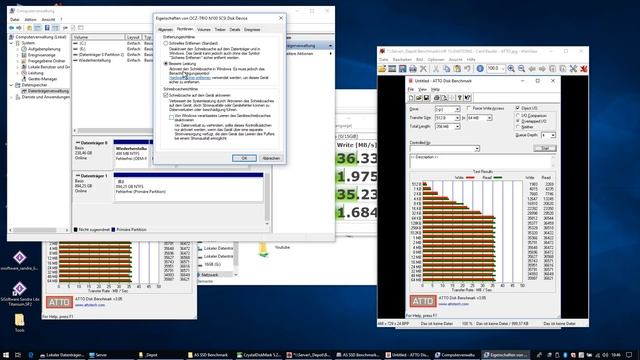This screenshot has height=360, width=640.
Task: Collapse Datenspeicher tree node
Action: point(11,85)
